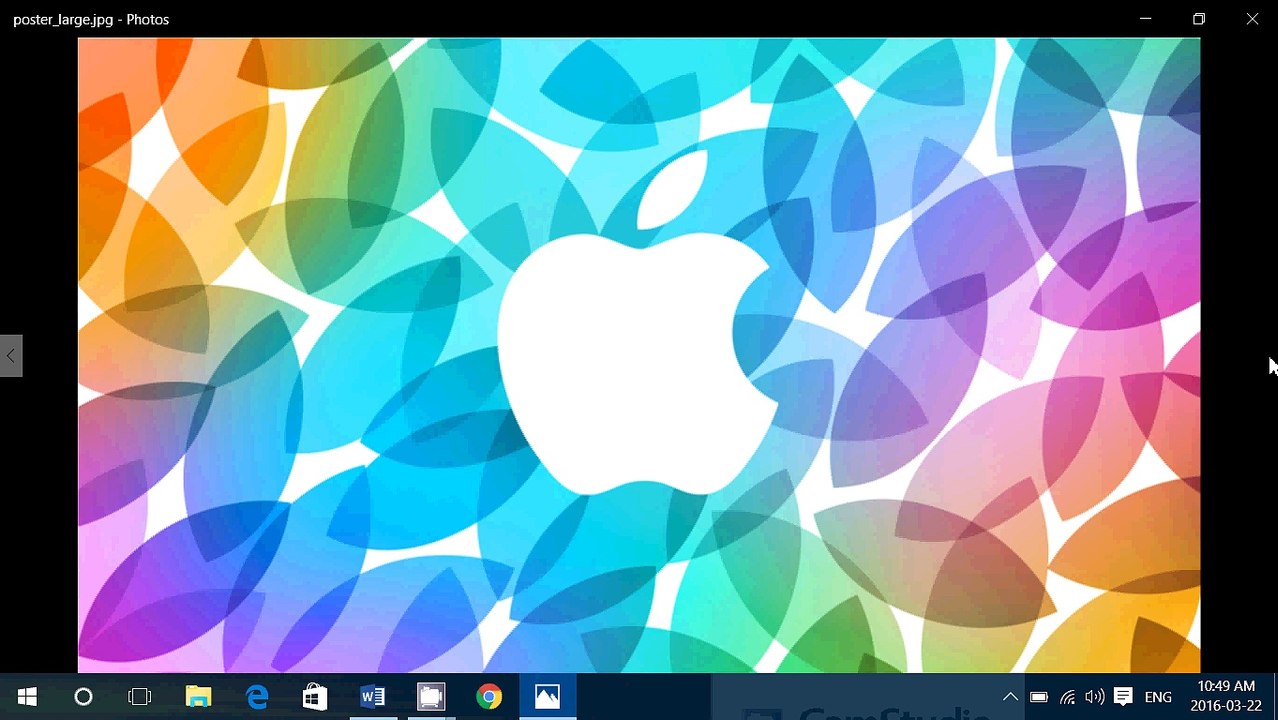The image size is (1278, 720).
Task: Show hidden system tray icons
Action: click(x=1010, y=697)
